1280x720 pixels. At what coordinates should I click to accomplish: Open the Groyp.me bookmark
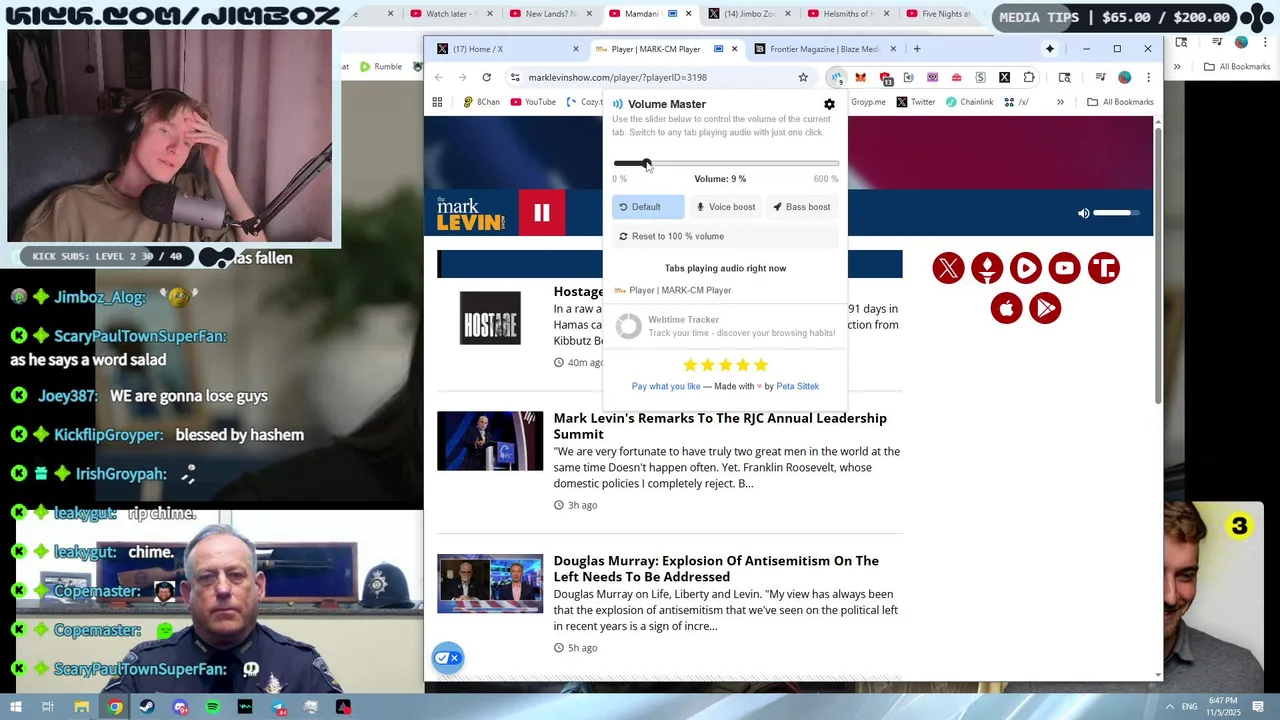pos(868,102)
